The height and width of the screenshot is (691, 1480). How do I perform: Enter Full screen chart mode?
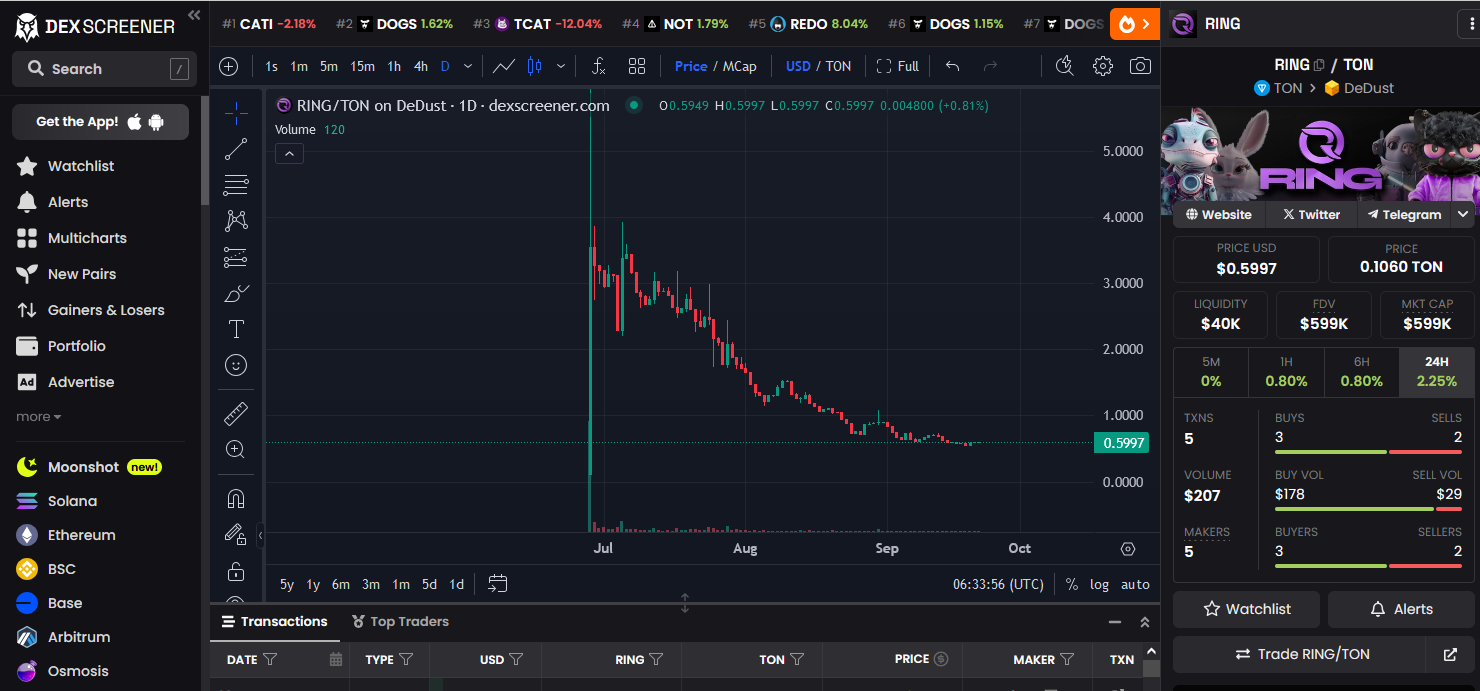click(897, 66)
